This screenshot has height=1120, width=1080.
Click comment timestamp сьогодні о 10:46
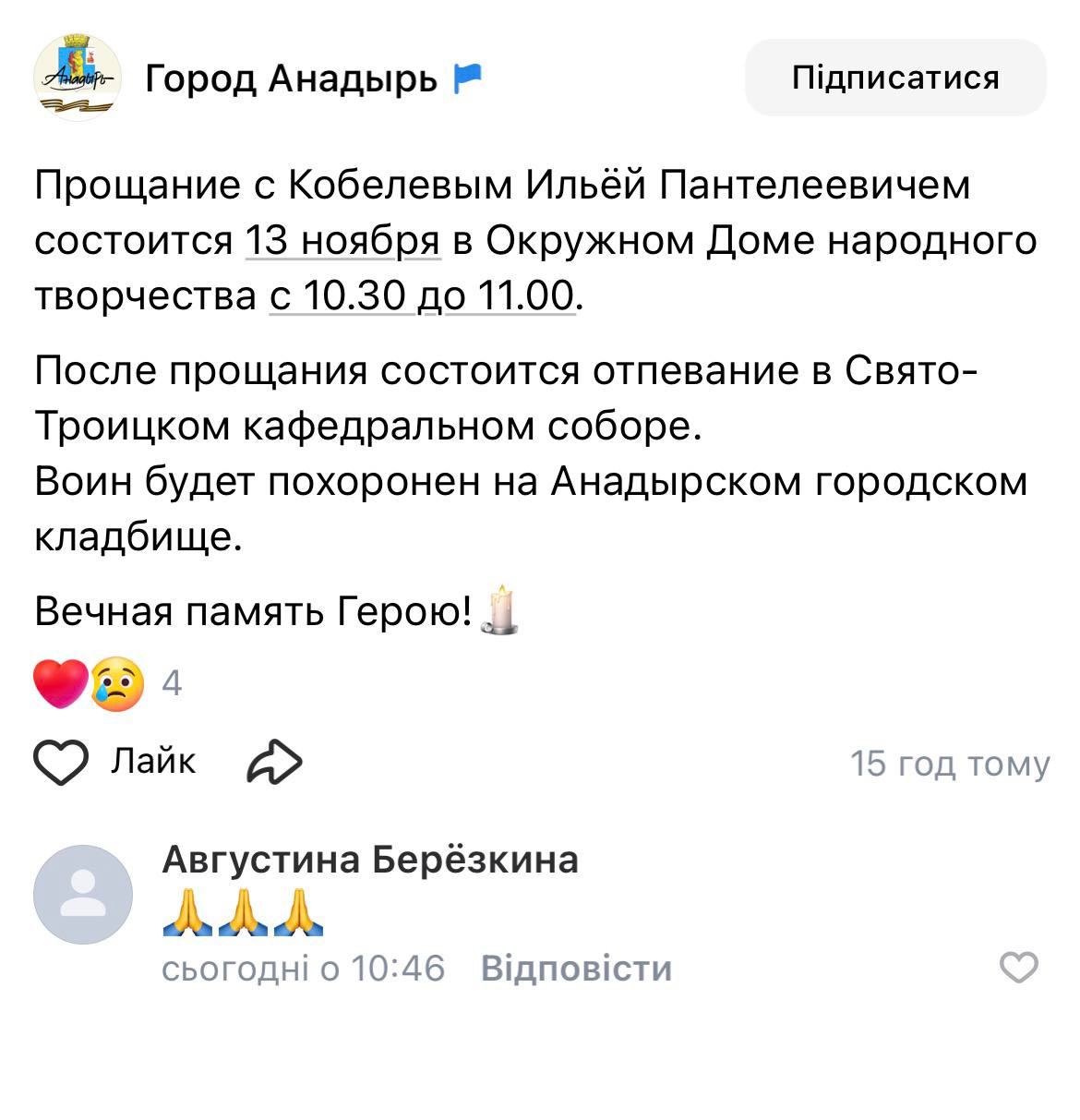click(303, 969)
